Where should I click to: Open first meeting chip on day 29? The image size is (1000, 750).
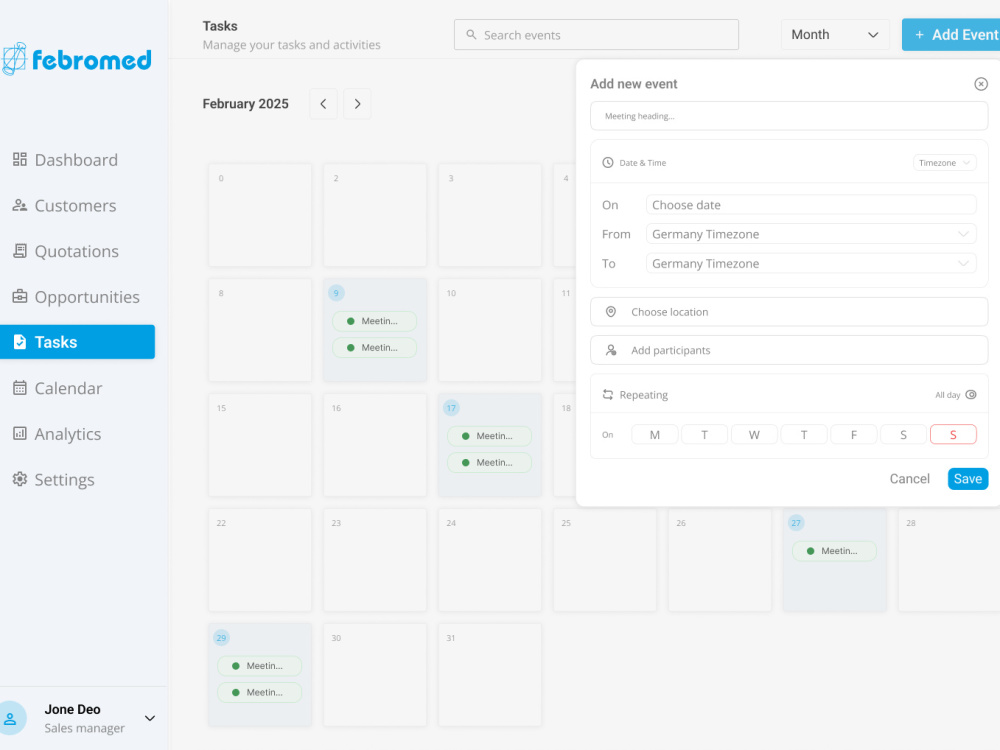[260, 666]
